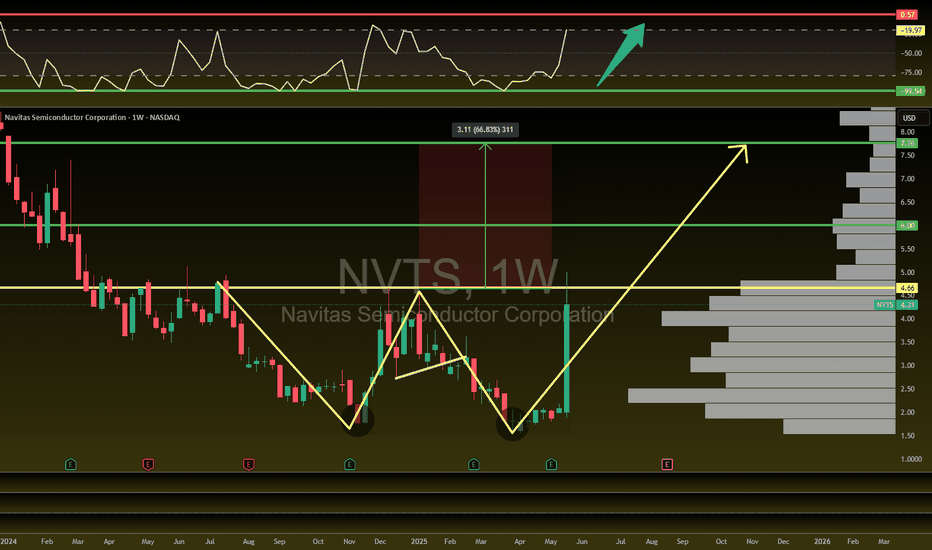Select the green -99.54 indicator level label

pos(910,91)
